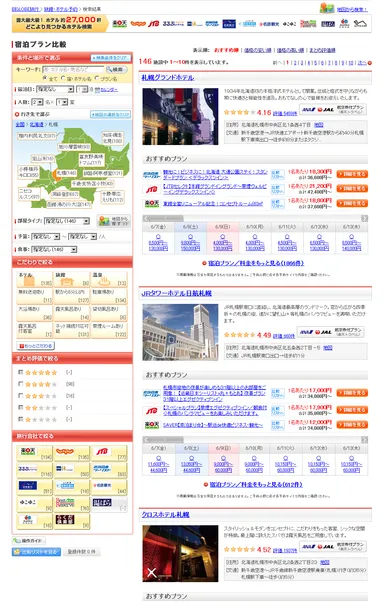Viewport: 384px width, 607px height.
Task: Open the 比較リストを見る comparison list button
Action: [x=36, y=552]
